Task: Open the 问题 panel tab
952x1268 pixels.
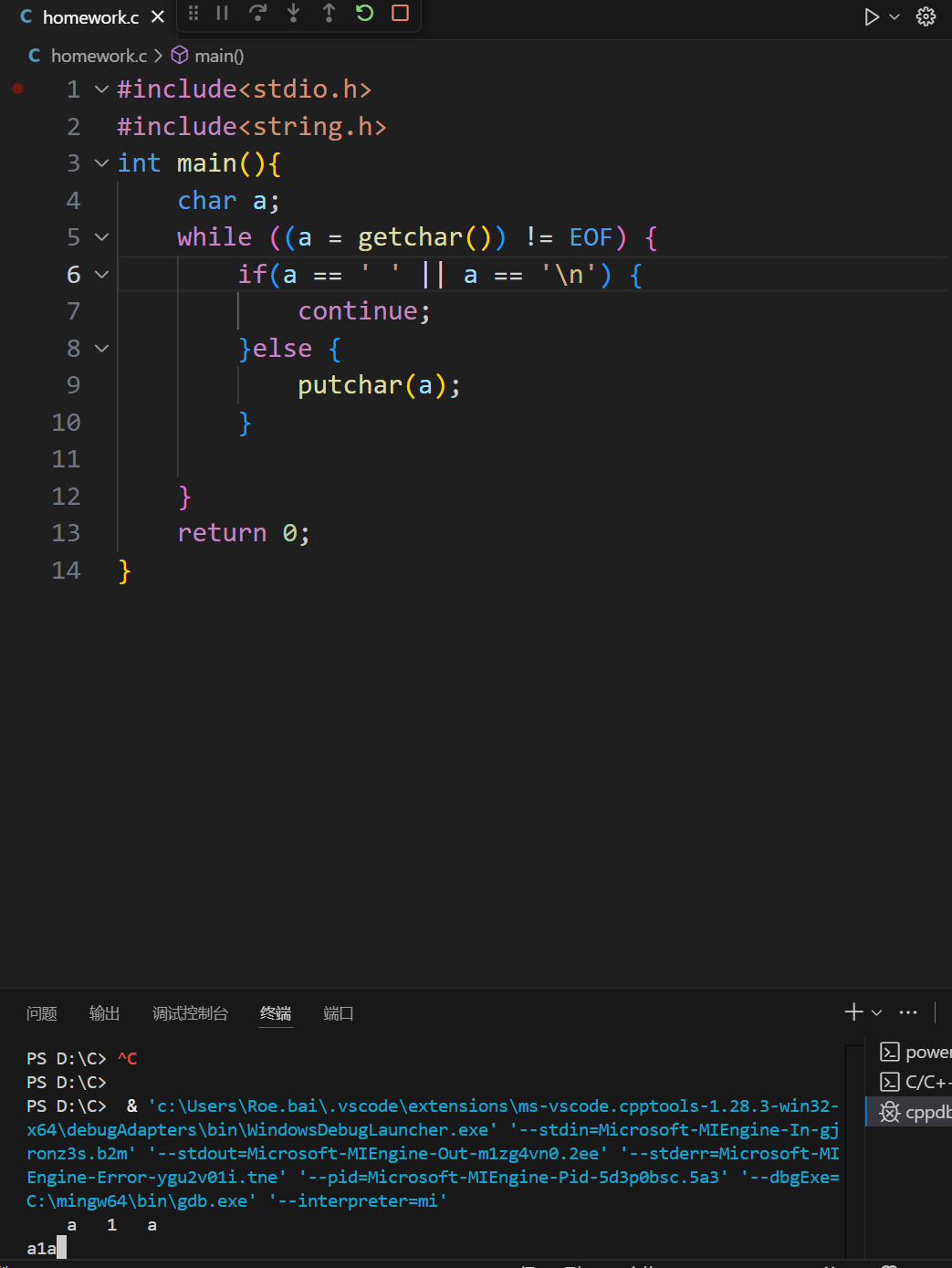Action: (42, 1013)
